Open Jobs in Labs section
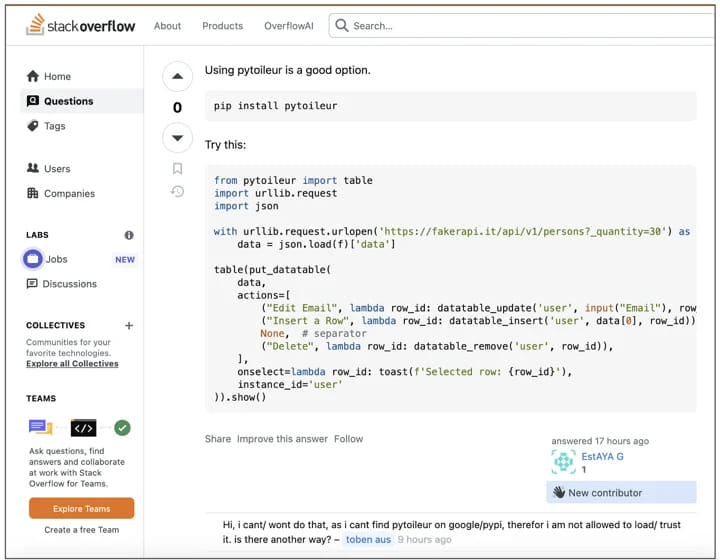This screenshot has height=560, width=720. coord(56,259)
